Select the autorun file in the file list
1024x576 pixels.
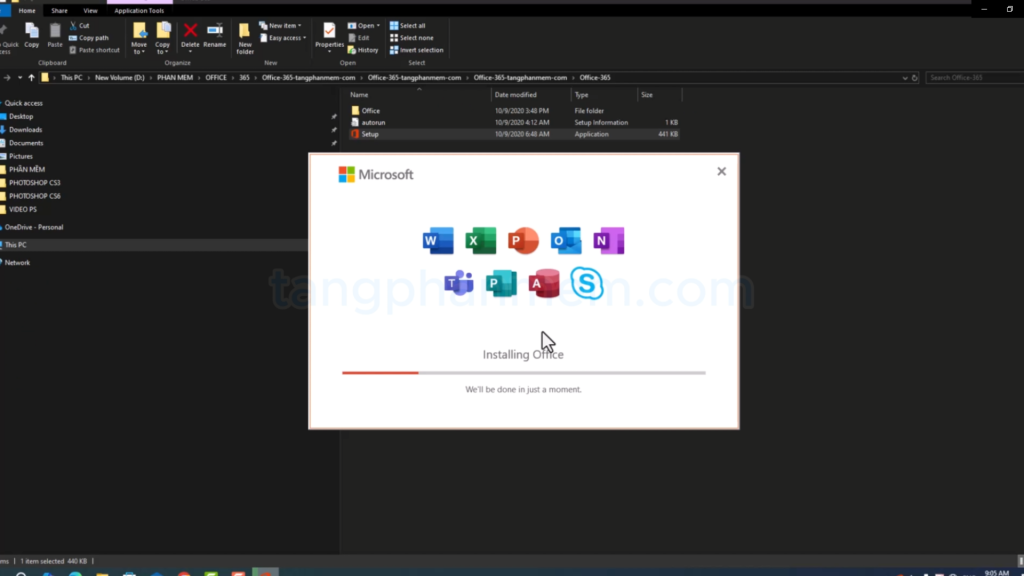click(373, 123)
